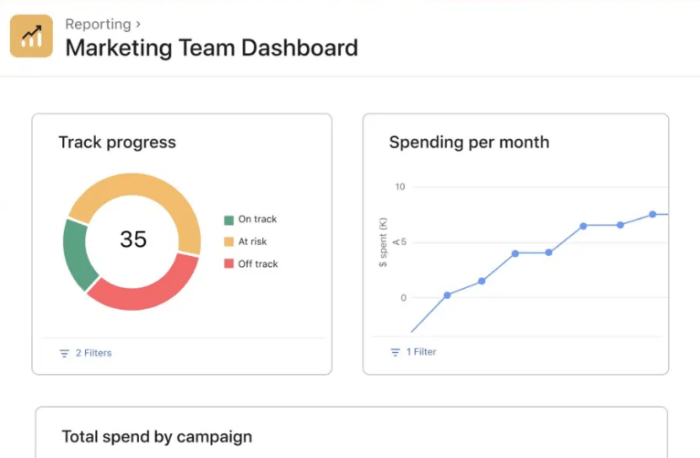Open the 1 Filter link
The width and height of the screenshot is (700, 458).
click(x=421, y=352)
